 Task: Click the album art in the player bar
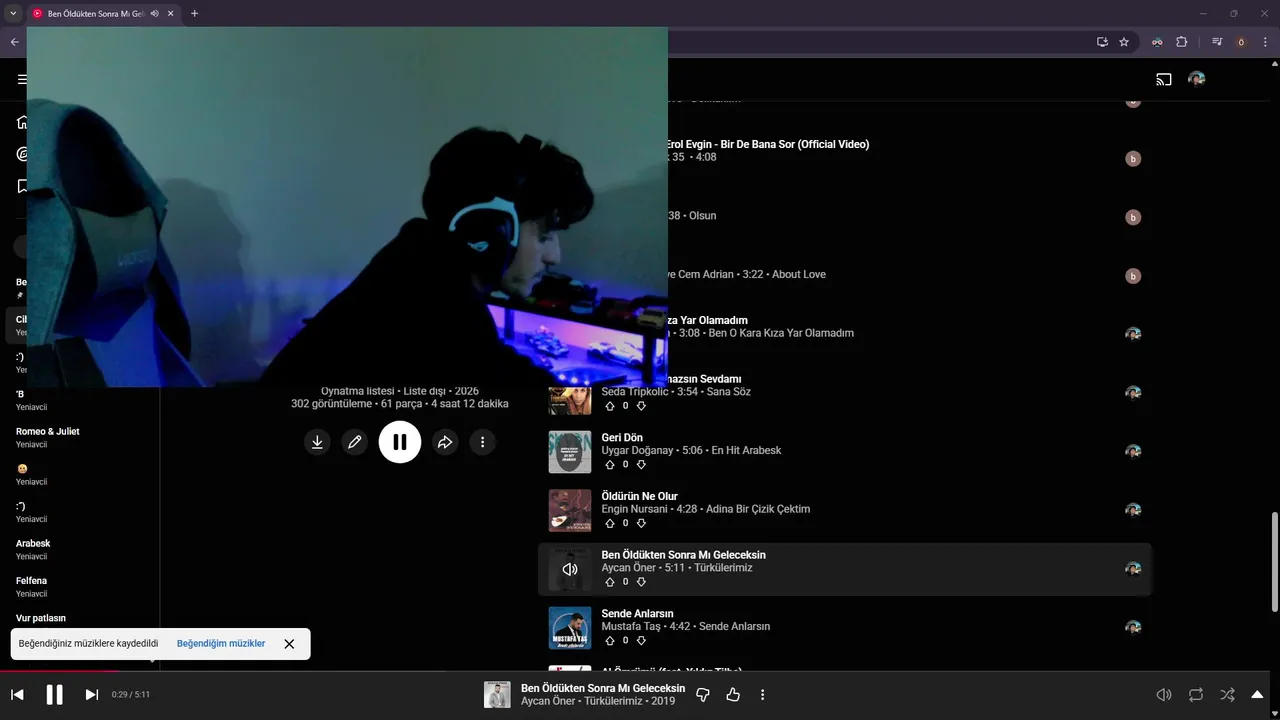point(497,694)
